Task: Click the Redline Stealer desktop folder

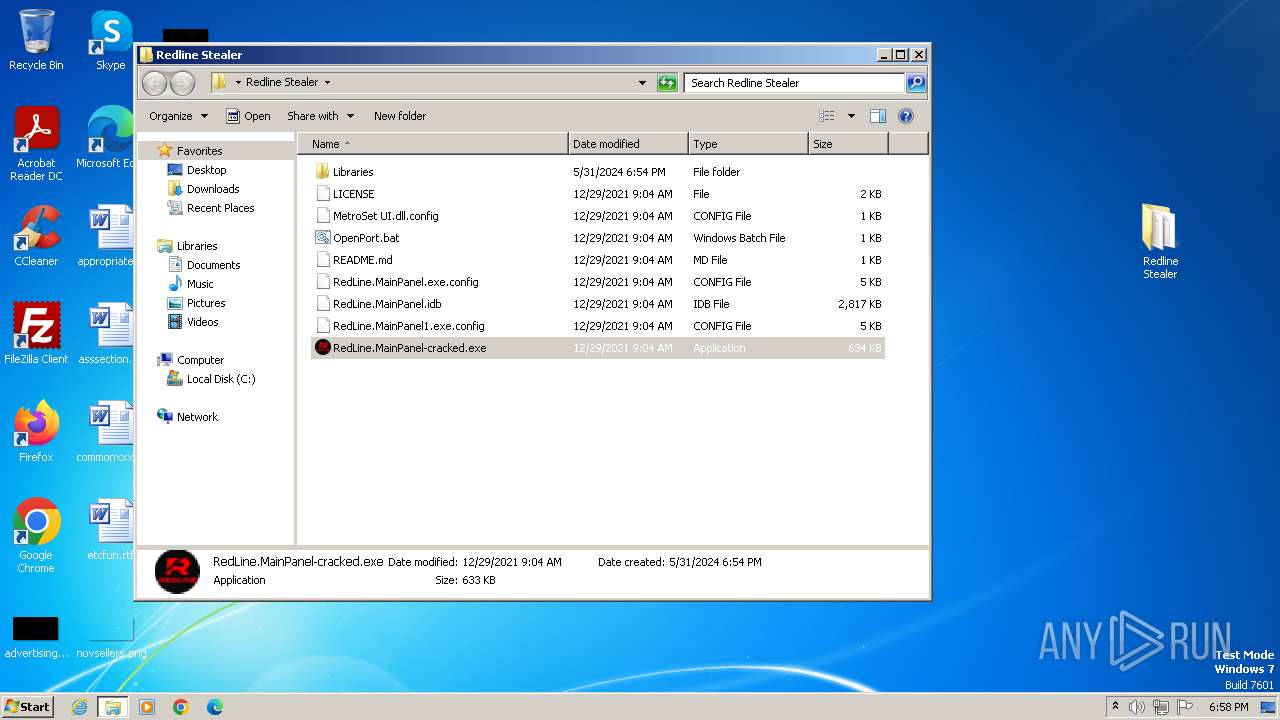Action: (x=1160, y=242)
